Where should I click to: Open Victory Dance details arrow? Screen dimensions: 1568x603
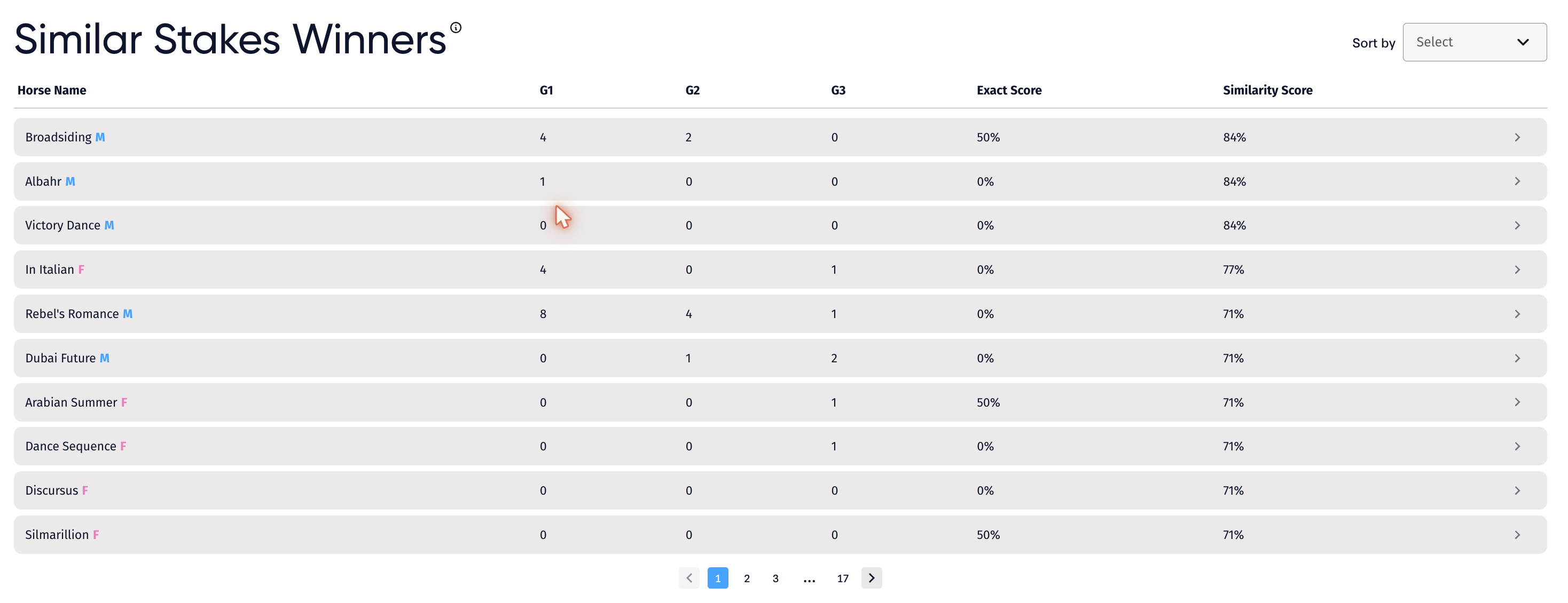(x=1517, y=226)
